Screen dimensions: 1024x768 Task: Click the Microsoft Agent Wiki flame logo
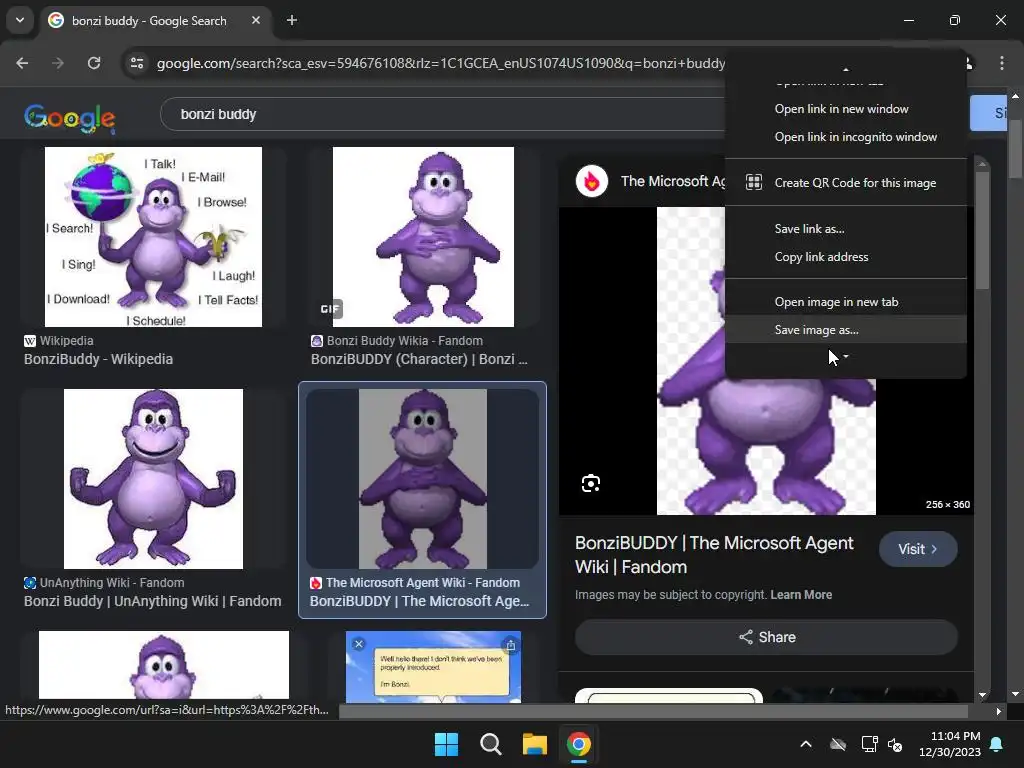pyautogui.click(x=592, y=181)
